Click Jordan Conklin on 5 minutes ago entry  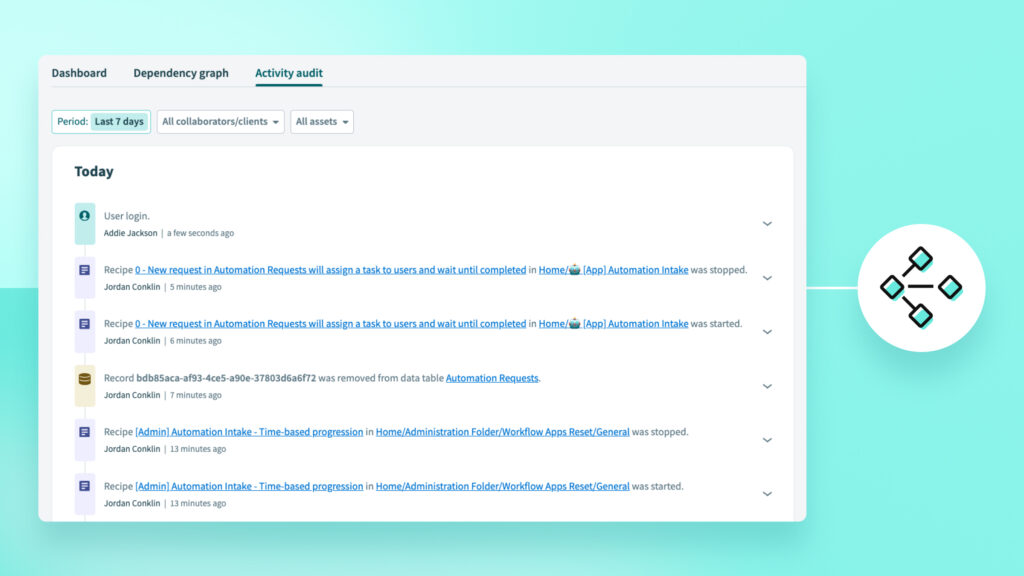click(132, 287)
